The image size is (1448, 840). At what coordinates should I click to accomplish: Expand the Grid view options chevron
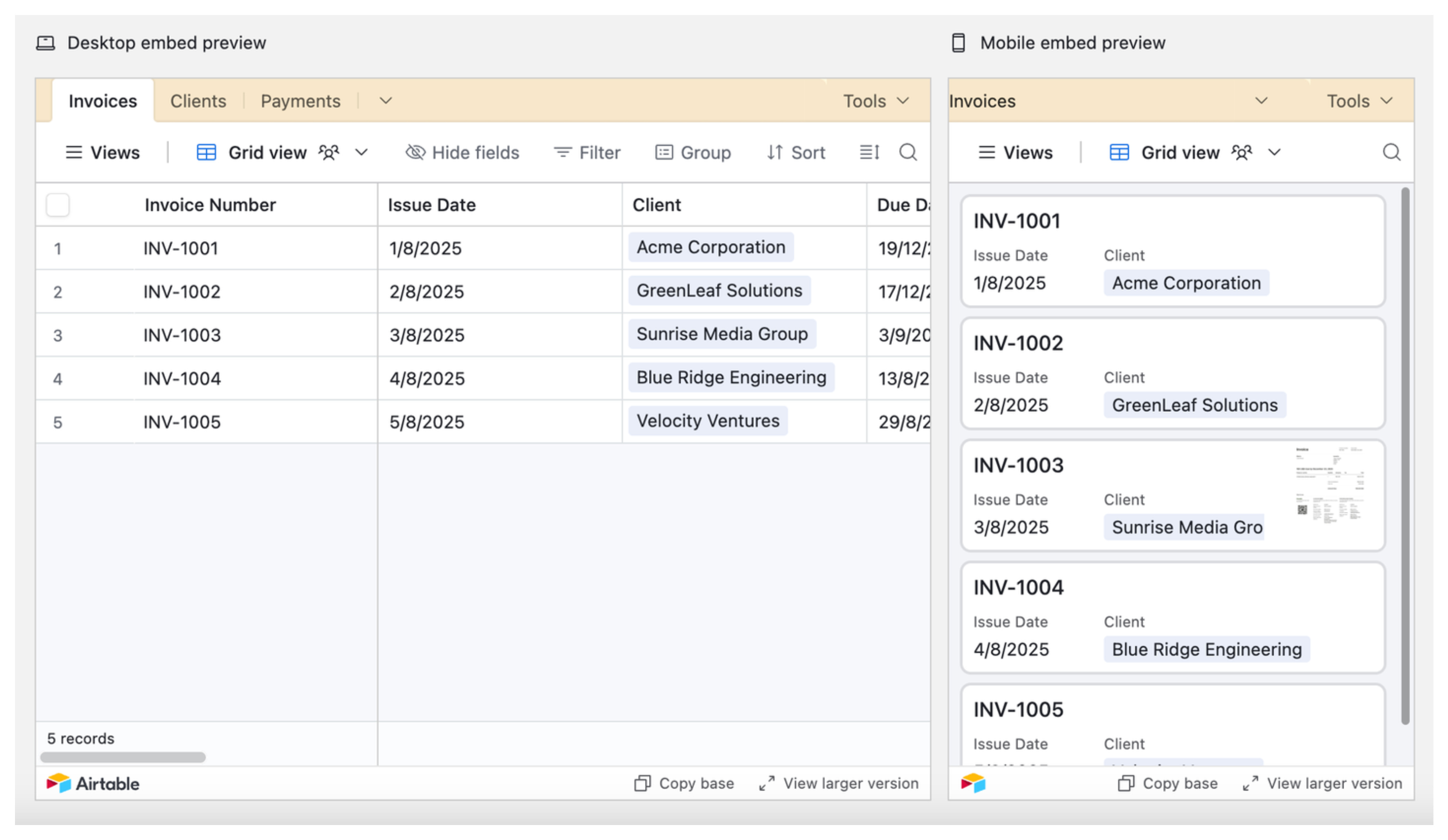362,152
